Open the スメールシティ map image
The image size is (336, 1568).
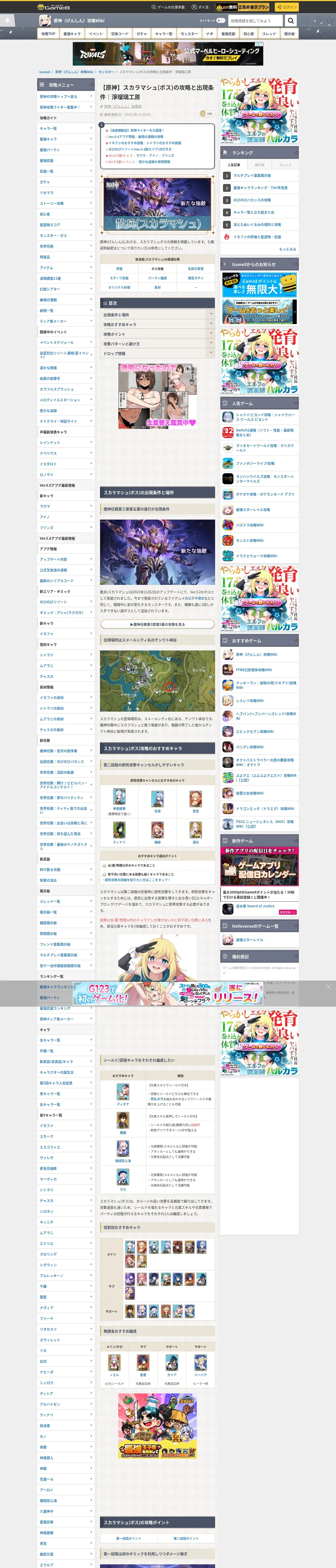(x=157, y=681)
